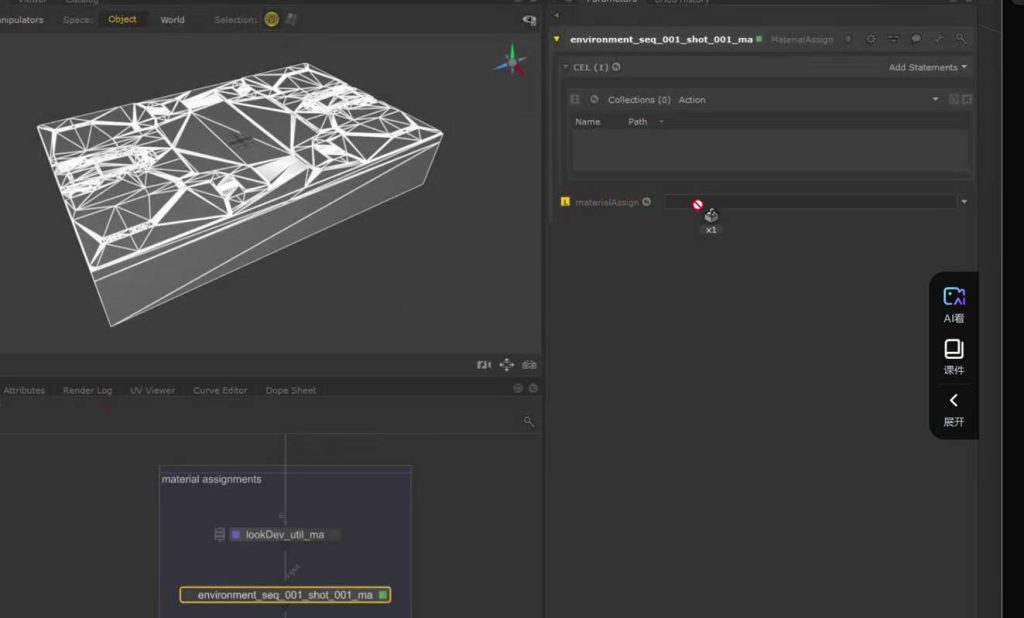Click the four-arrow pan icon below the viewport
The width and height of the screenshot is (1024, 618).
click(507, 365)
